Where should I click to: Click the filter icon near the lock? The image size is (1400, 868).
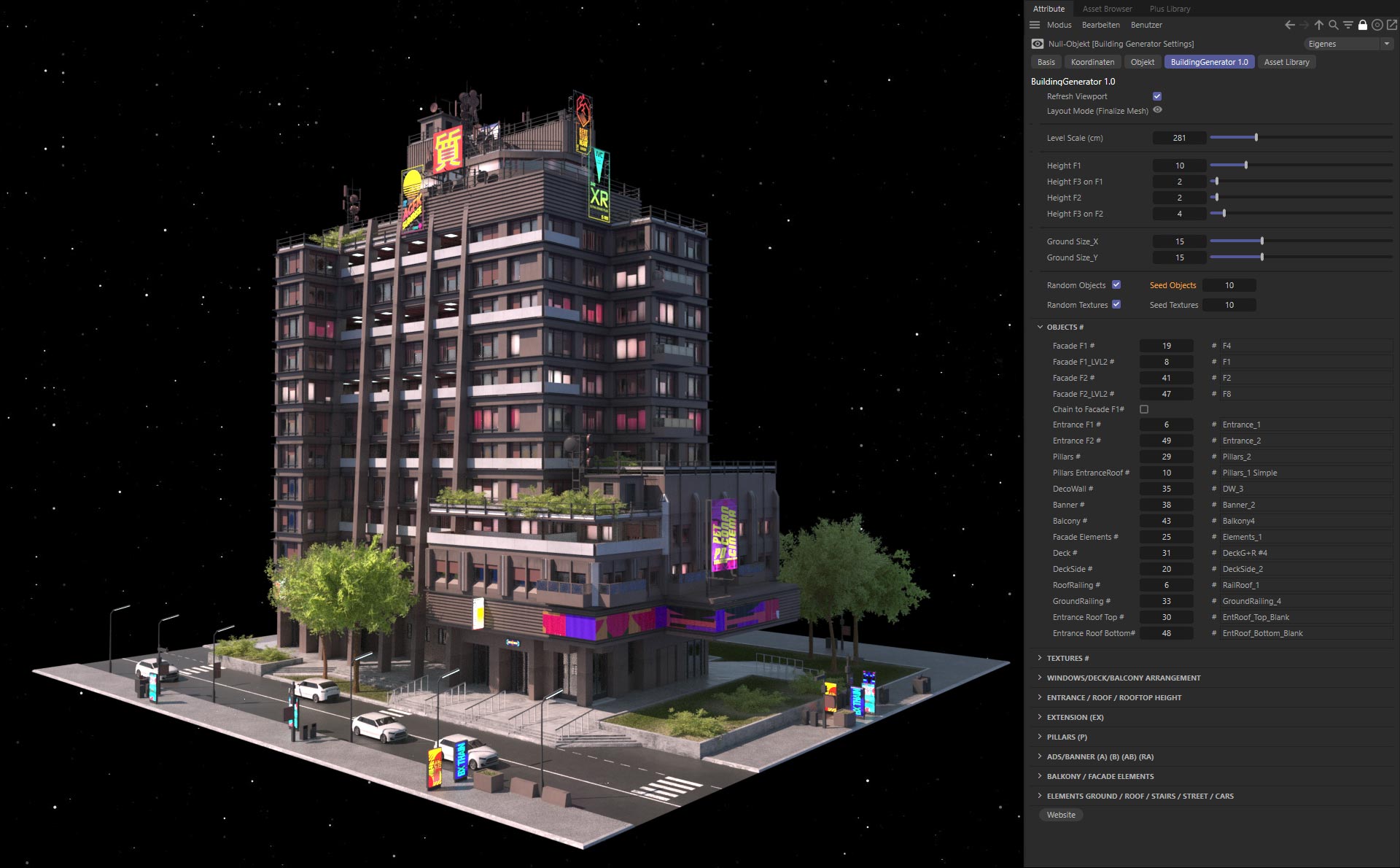[1347, 24]
